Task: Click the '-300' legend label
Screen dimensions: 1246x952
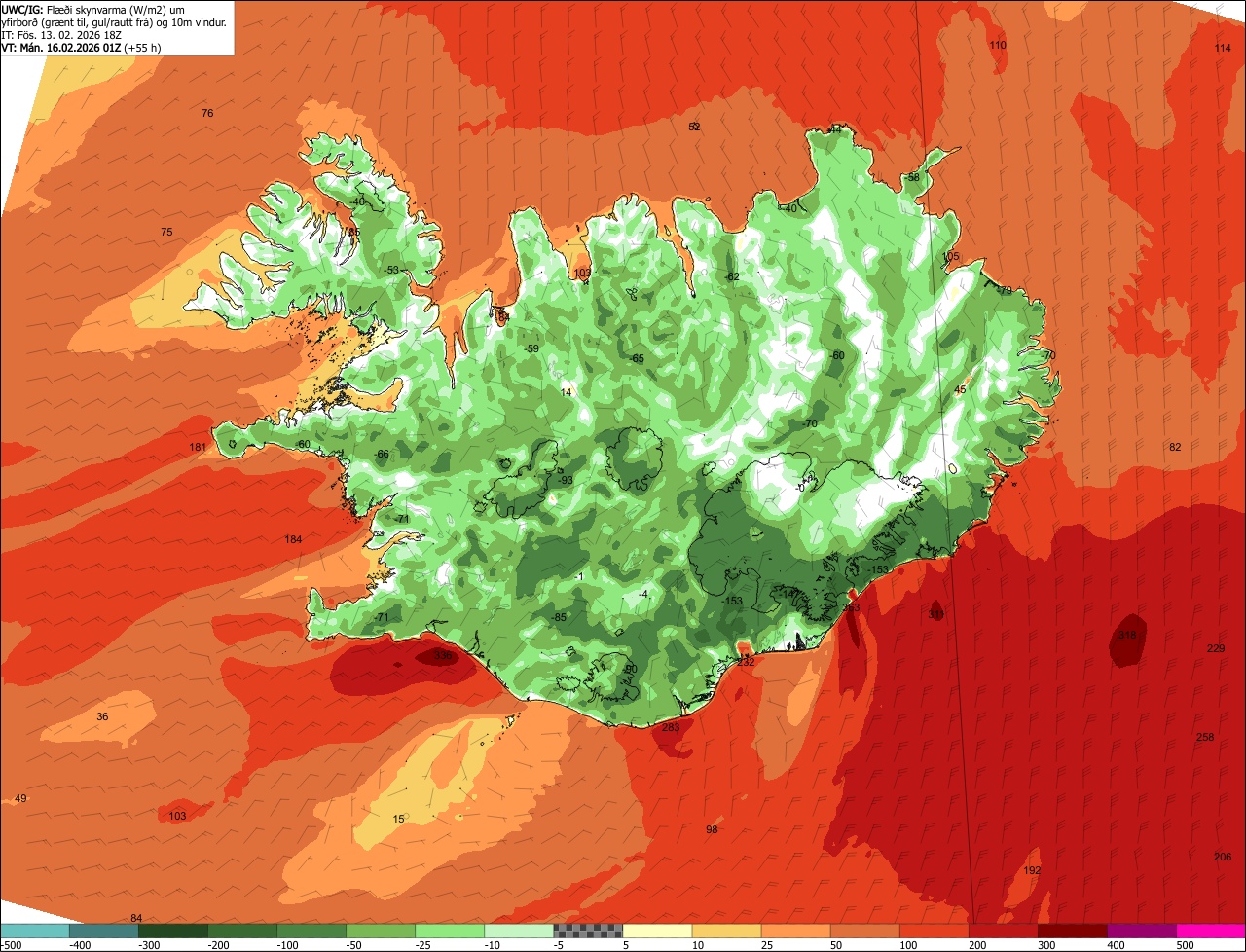Action: 148,945
